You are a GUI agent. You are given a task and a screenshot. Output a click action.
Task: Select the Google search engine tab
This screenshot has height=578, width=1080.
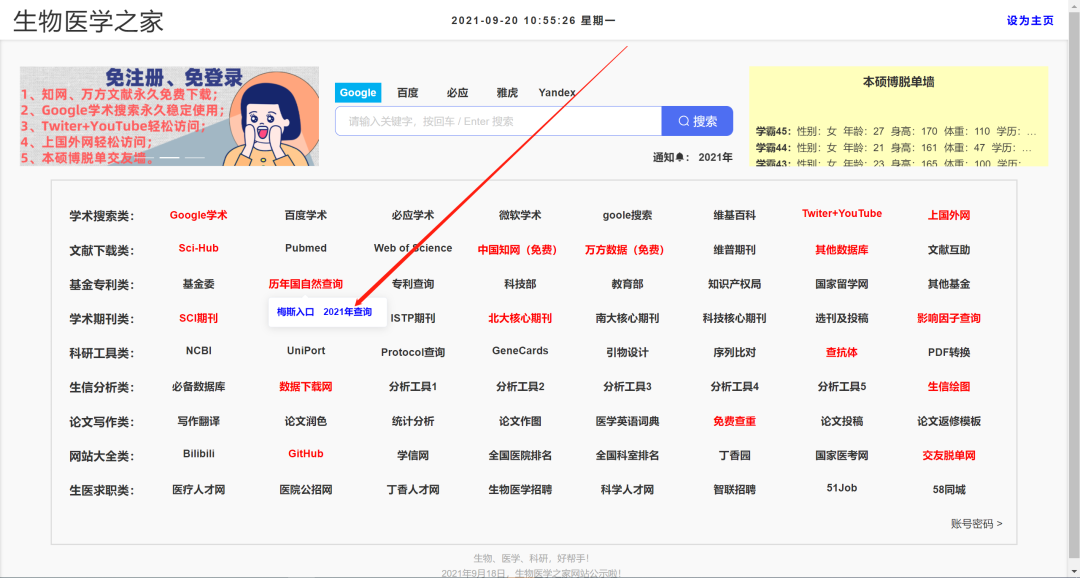(x=358, y=92)
